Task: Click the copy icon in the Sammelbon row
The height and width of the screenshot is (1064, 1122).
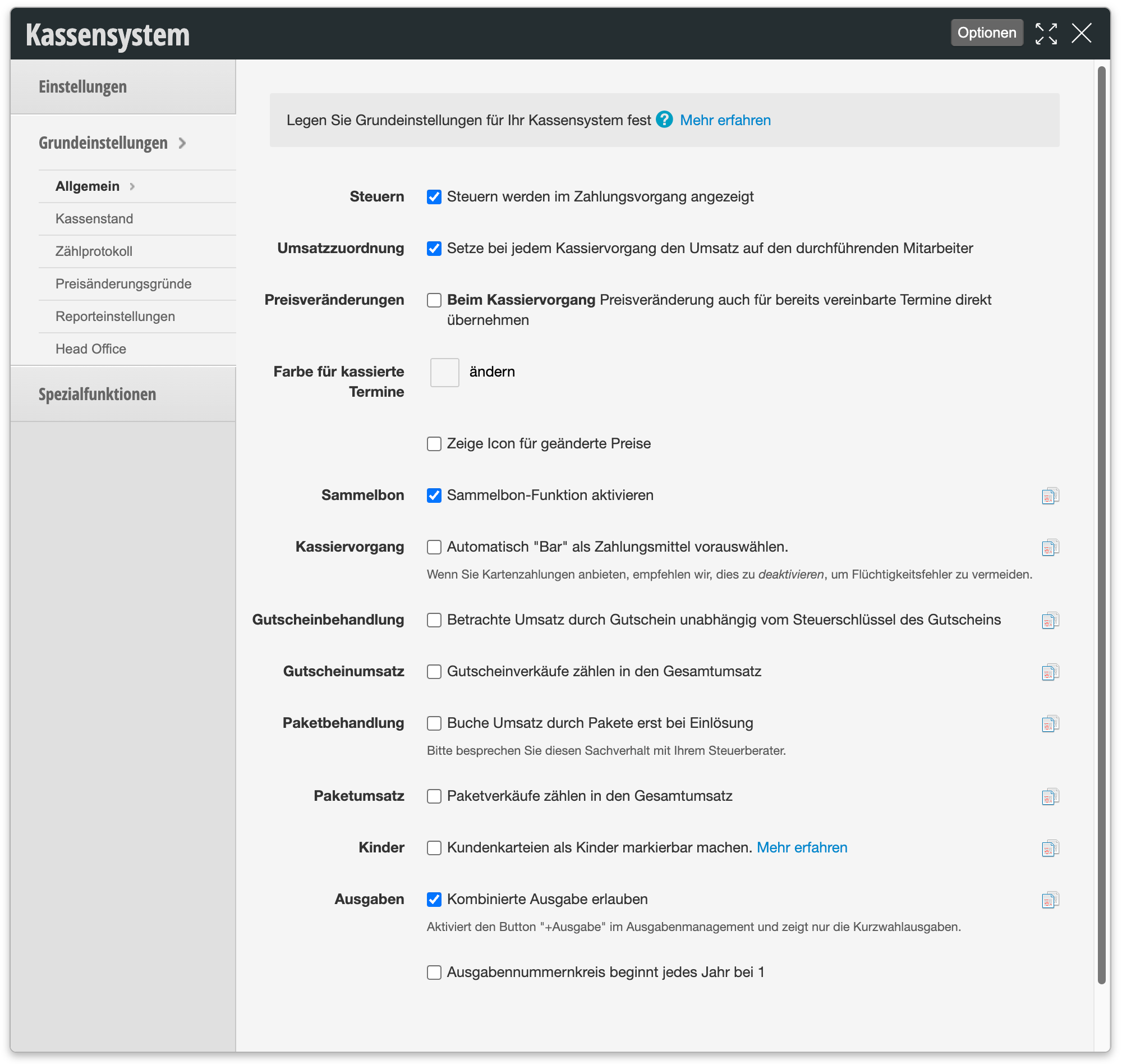Action: point(1050,496)
